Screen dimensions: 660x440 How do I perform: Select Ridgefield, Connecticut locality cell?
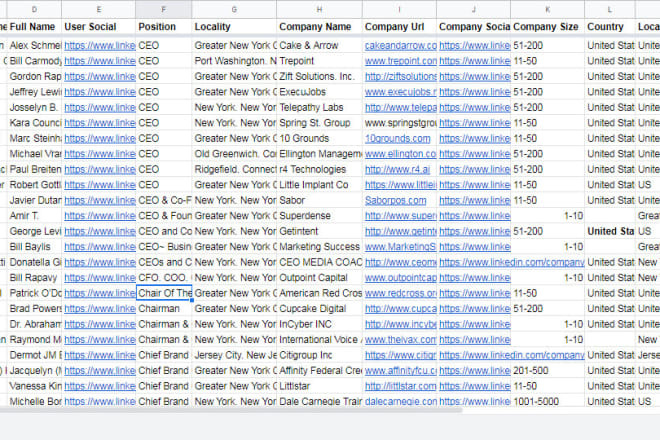tap(234, 170)
